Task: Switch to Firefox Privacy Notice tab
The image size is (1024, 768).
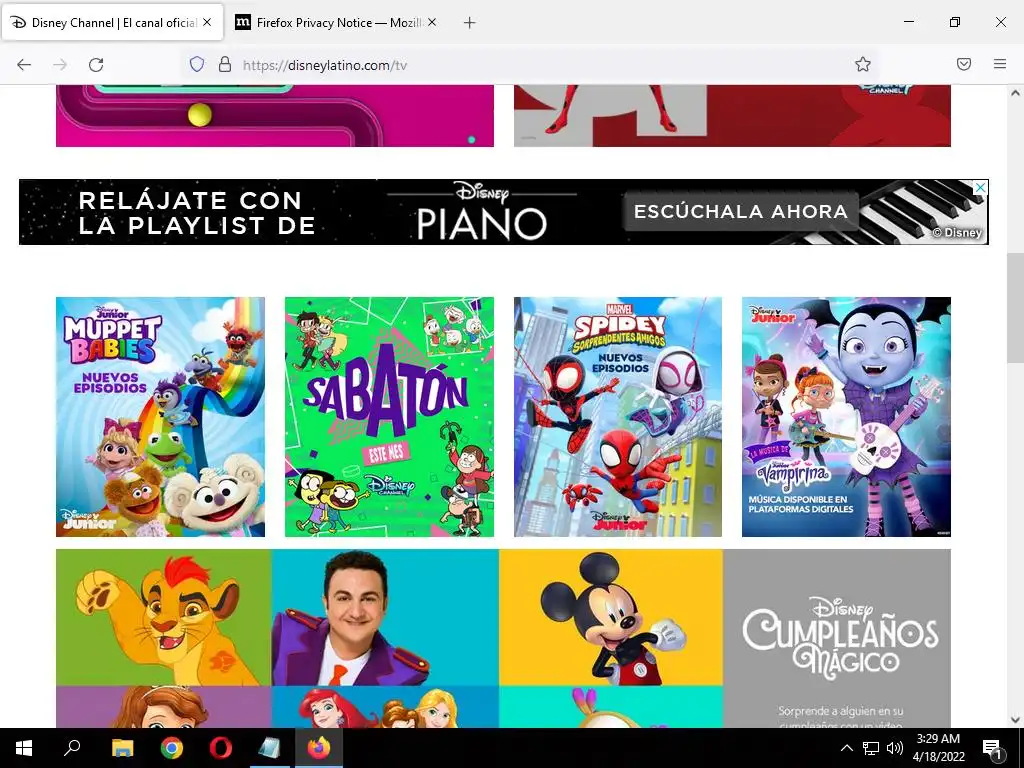Action: coord(336,22)
